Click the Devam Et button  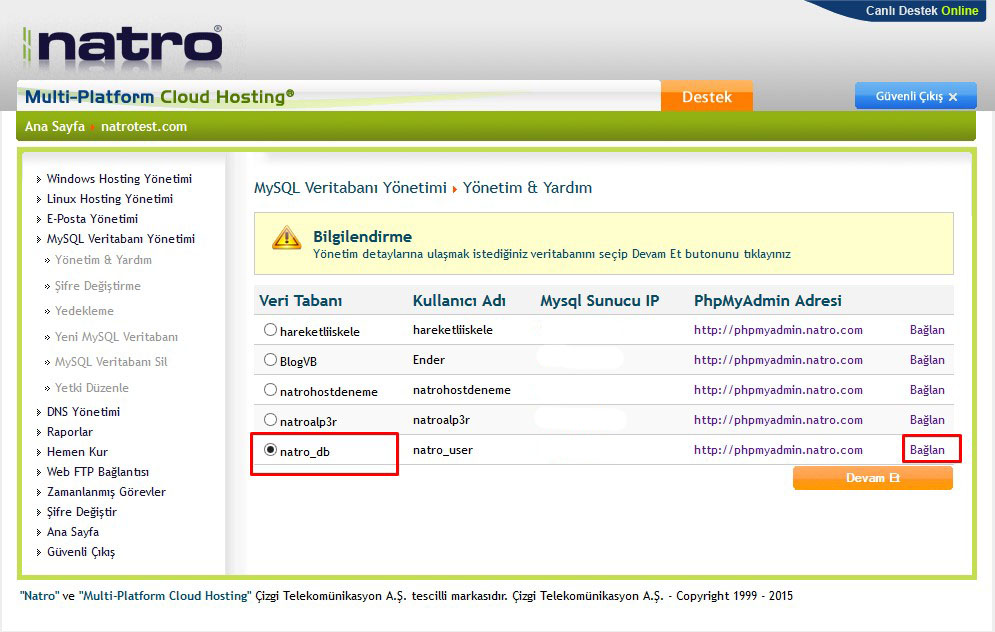click(x=873, y=478)
